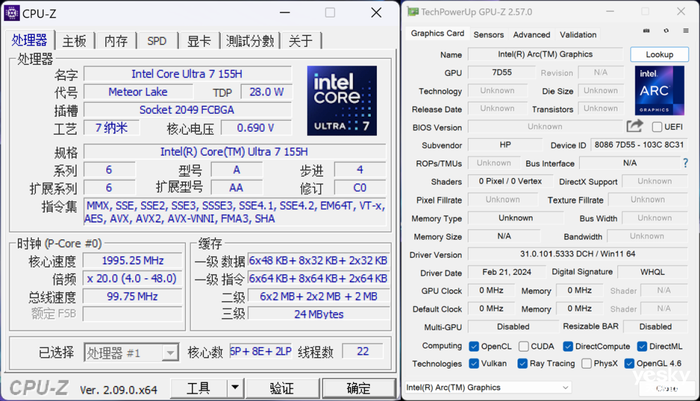The image size is (700, 401).
Task: Click the HP subvendor value in GPU-Z
Action: click(505, 145)
